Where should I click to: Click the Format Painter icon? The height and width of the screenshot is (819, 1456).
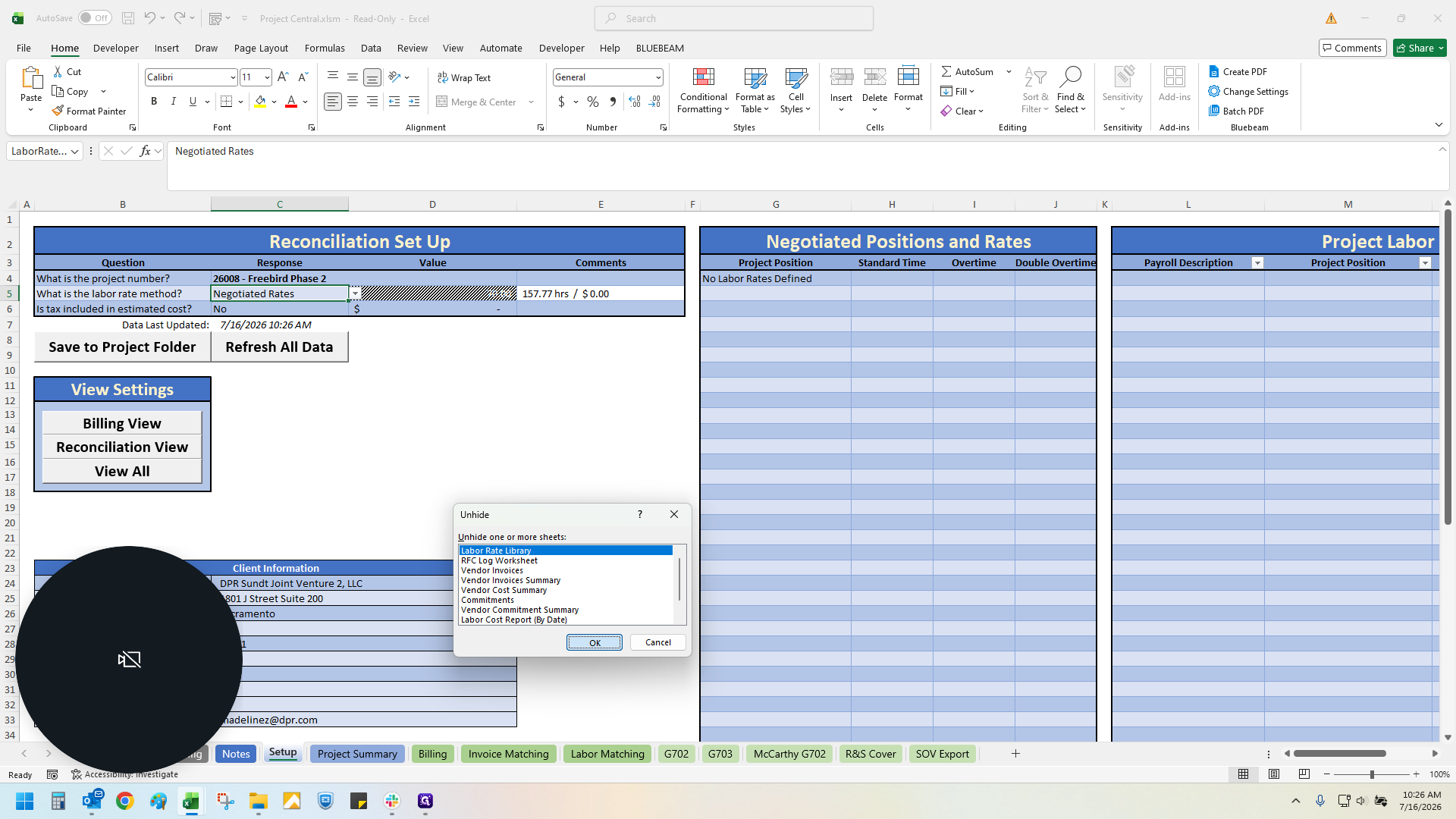58,111
